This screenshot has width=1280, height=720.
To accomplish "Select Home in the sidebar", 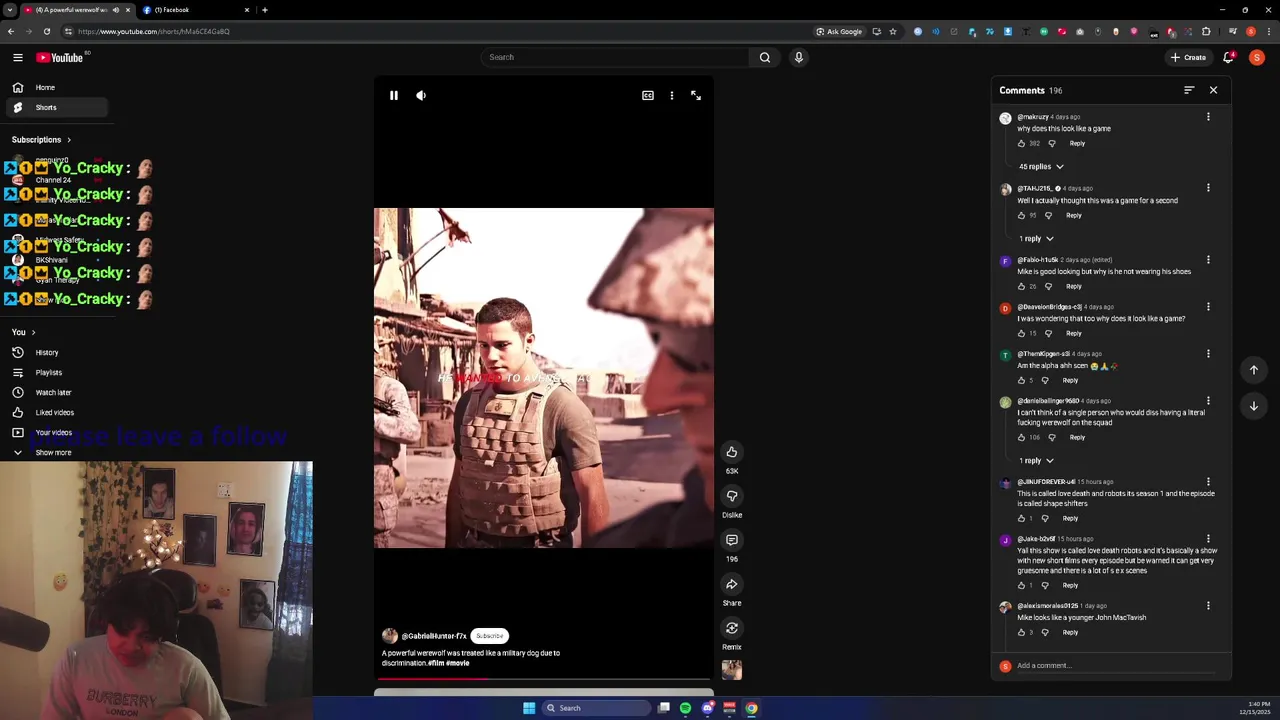I will 56,88.
